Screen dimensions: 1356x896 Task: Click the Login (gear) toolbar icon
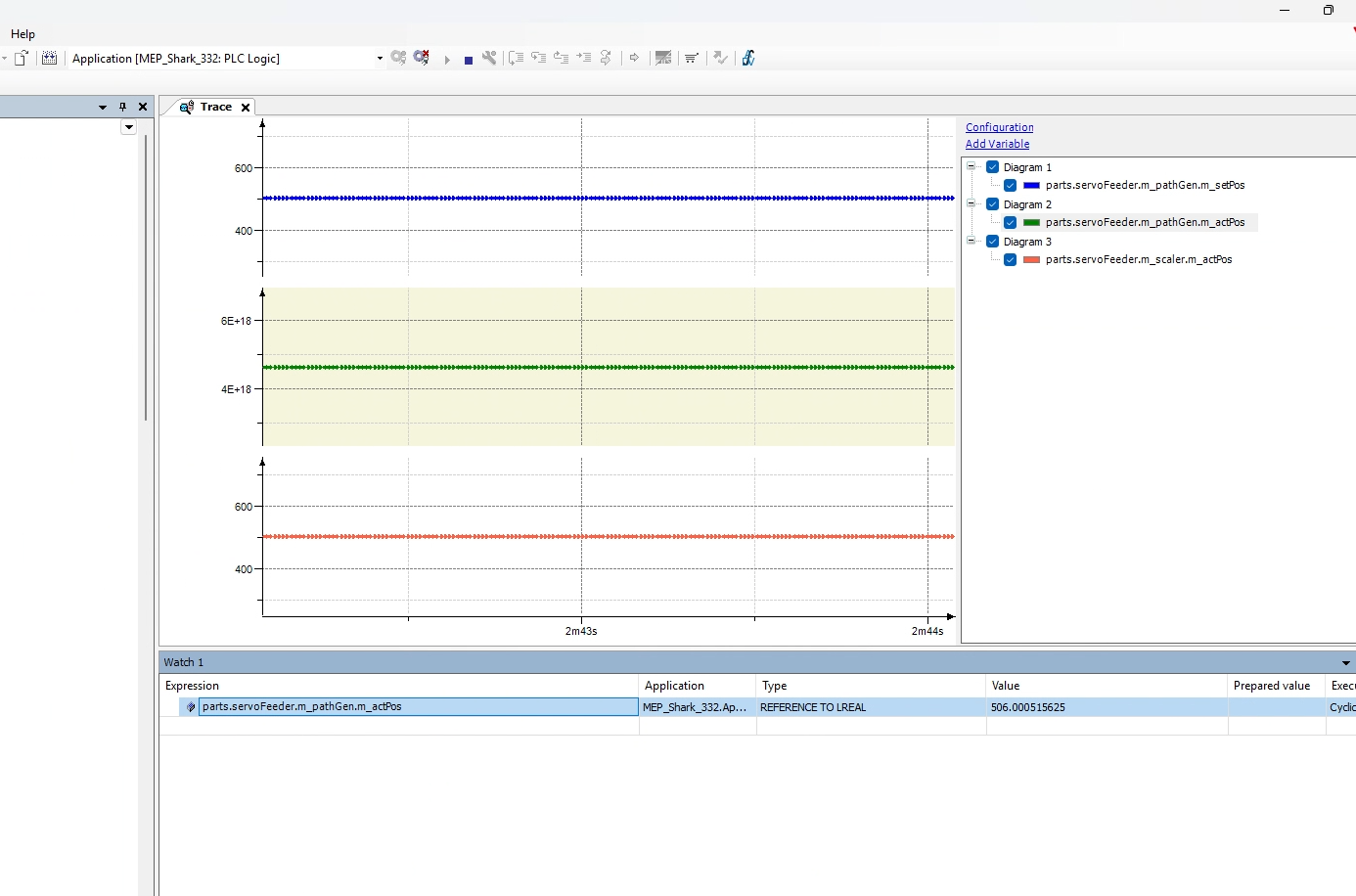pos(398,58)
